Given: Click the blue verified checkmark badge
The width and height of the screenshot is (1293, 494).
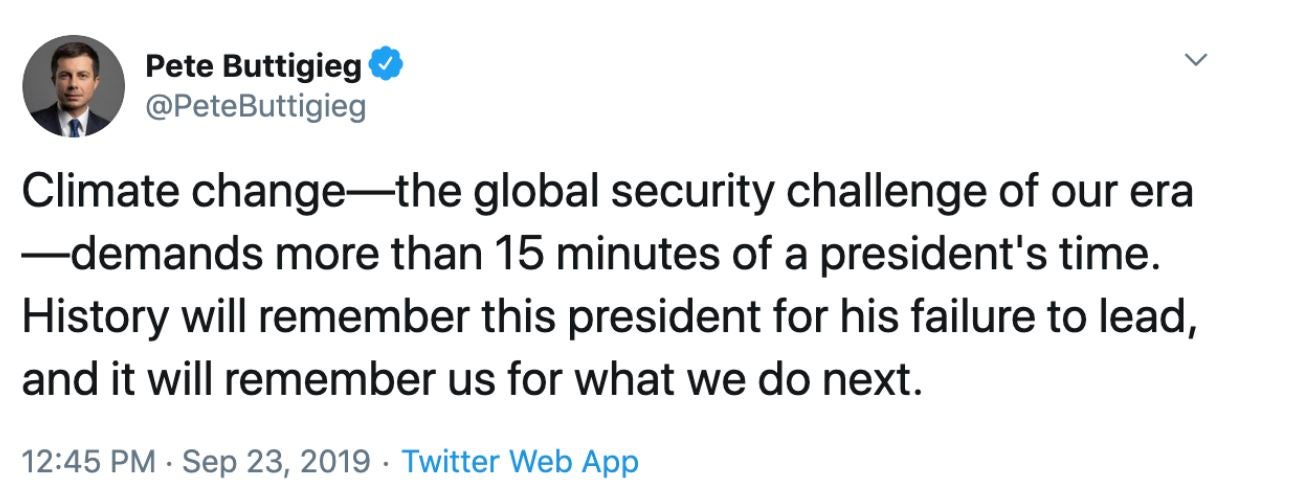Looking at the screenshot, I should pyautogui.click(x=387, y=67).
